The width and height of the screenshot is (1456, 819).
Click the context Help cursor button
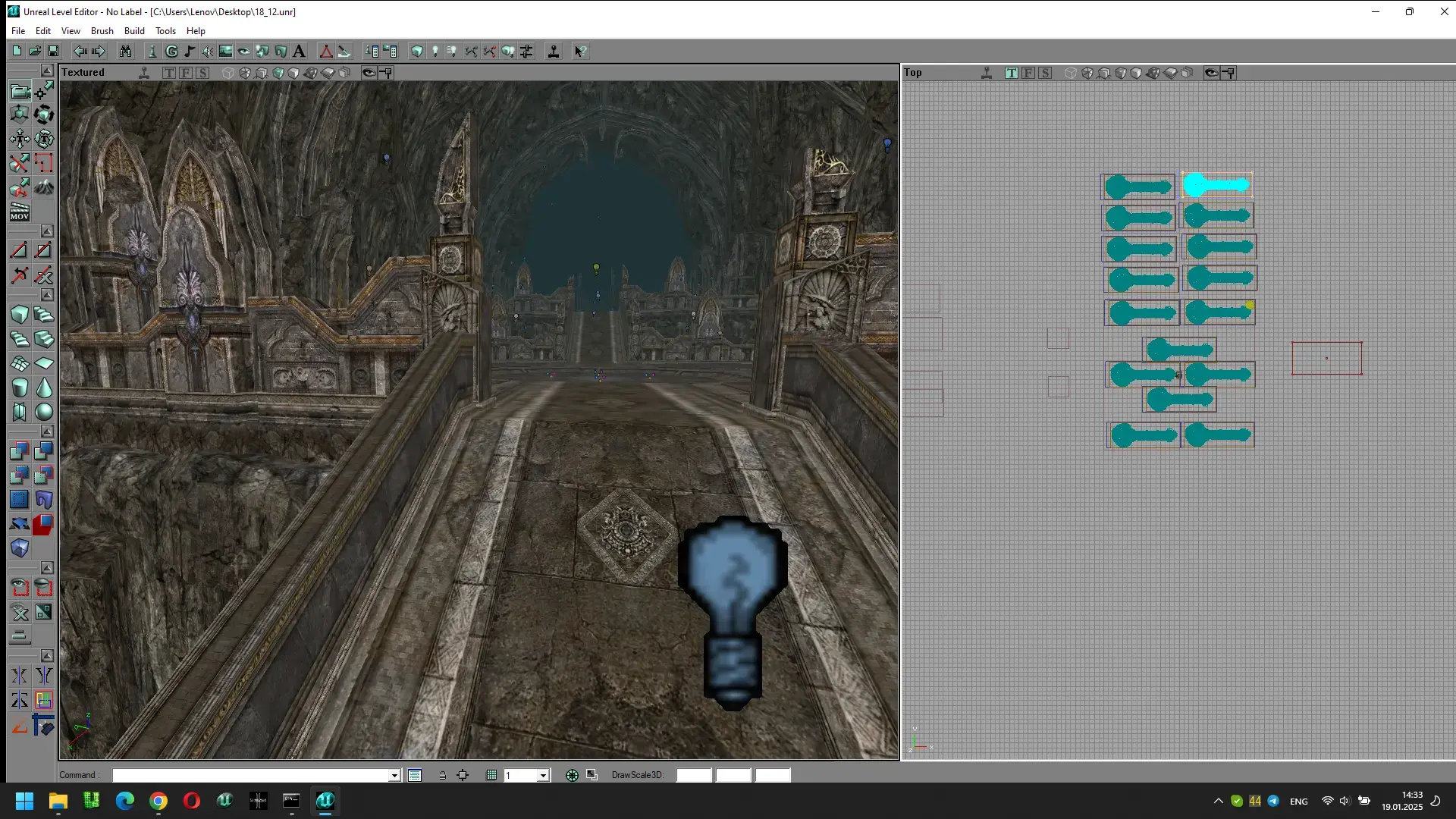click(580, 51)
